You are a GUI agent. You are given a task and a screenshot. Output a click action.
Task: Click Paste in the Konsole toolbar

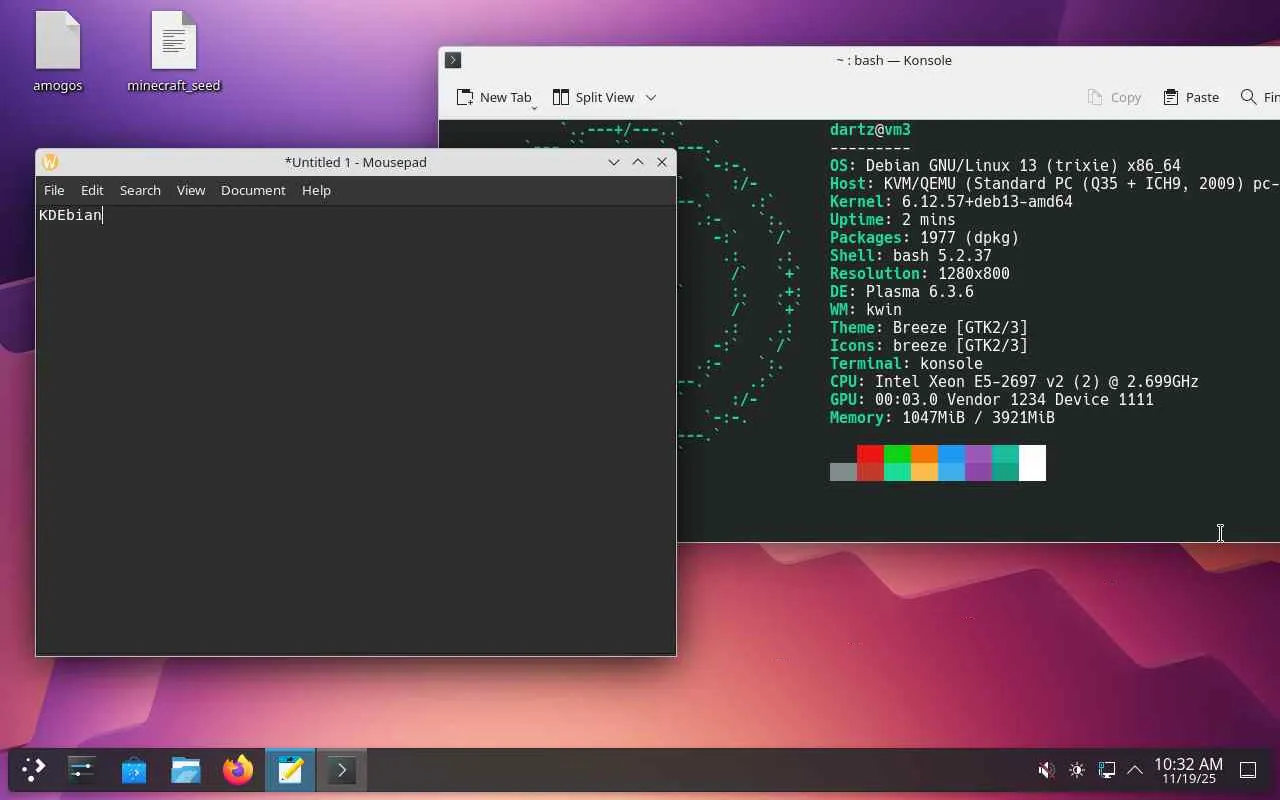(x=1191, y=97)
